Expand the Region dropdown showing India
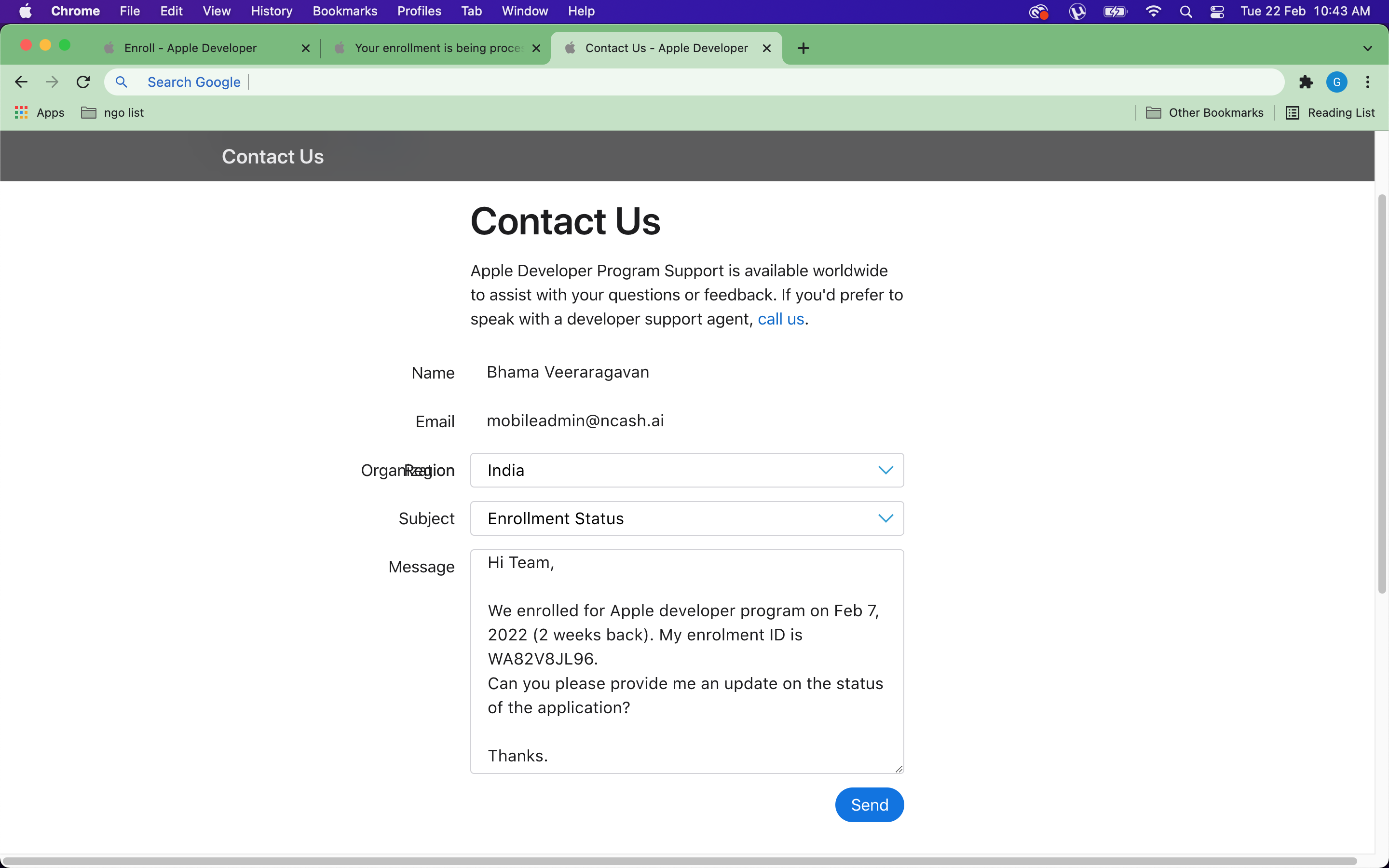 687,470
